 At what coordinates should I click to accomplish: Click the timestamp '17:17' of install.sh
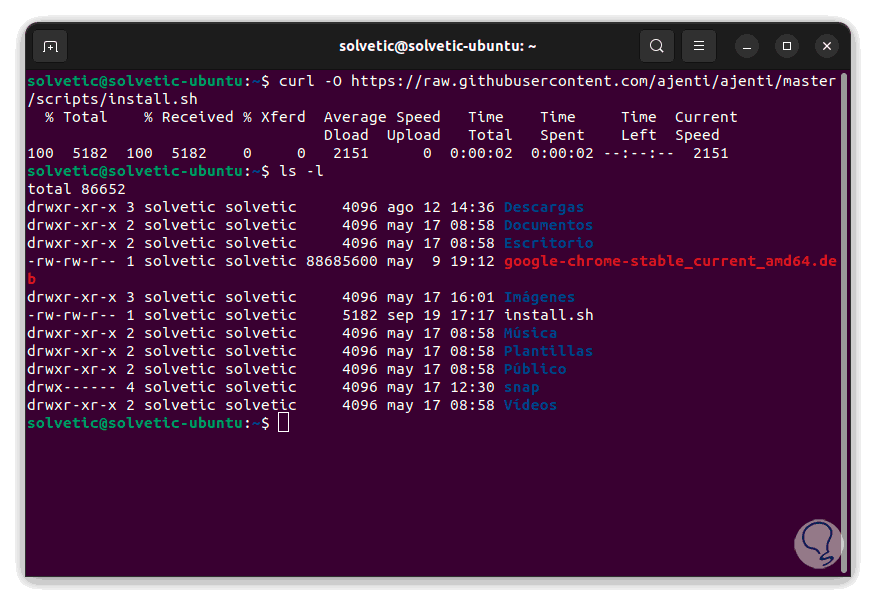472,315
